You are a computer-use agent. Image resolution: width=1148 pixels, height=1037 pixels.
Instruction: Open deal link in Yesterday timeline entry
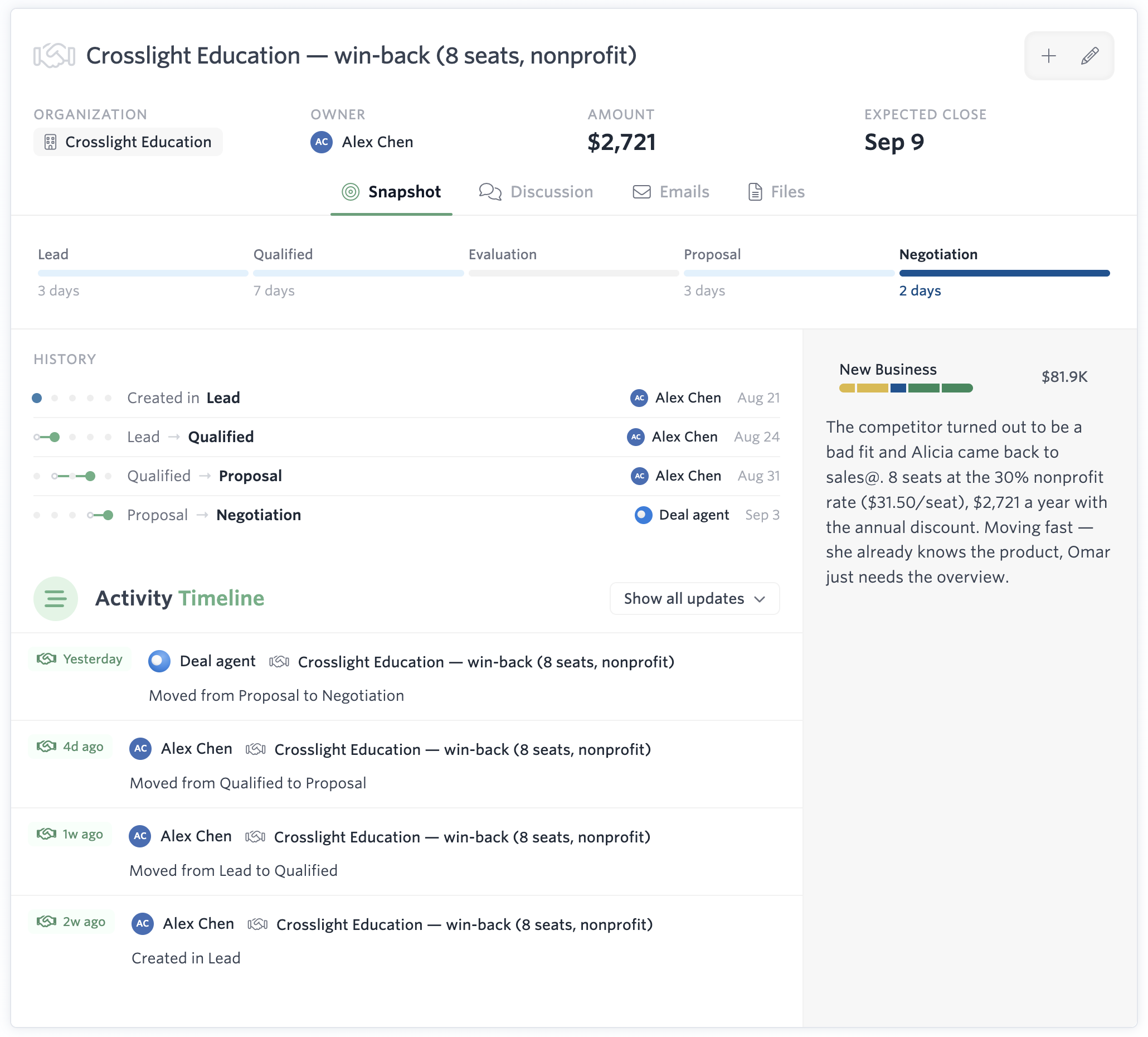click(487, 662)
